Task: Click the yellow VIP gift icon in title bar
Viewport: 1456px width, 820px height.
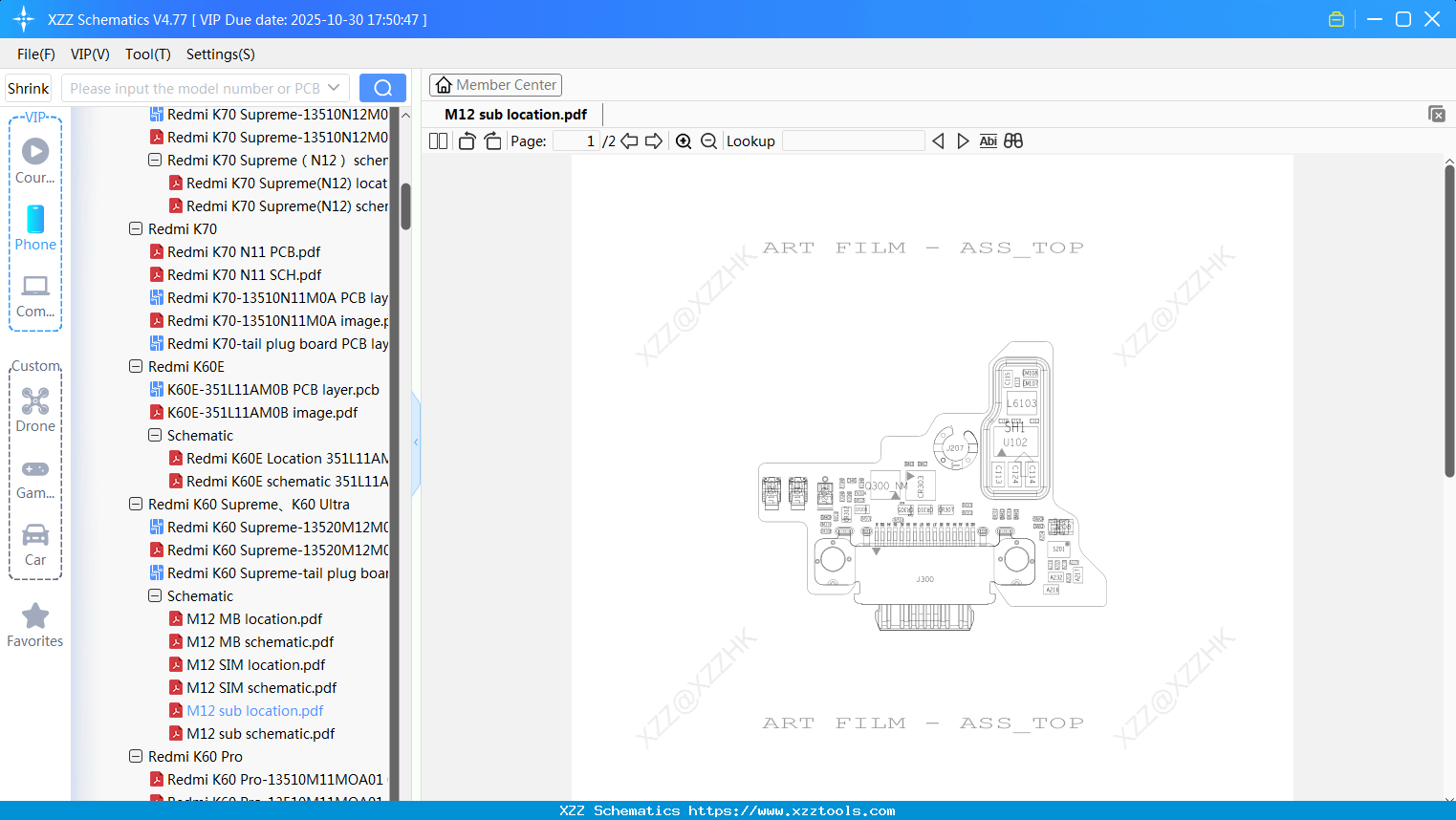Action: (x=1336, y=19)
